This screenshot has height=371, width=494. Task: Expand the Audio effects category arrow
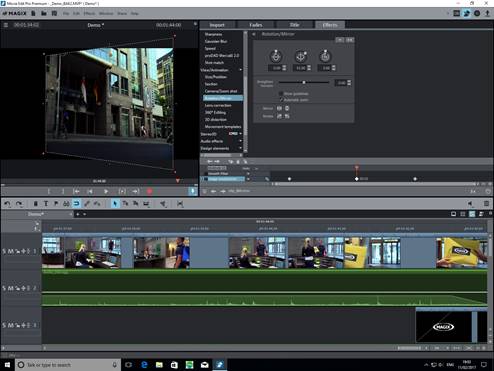(241, 141)
